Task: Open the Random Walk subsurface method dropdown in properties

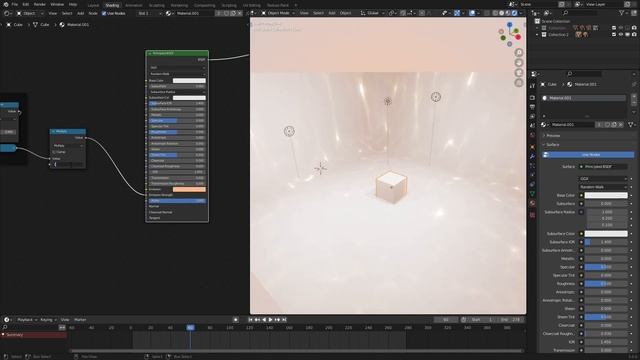Action: pyautogui.click(x=603, y=187)
